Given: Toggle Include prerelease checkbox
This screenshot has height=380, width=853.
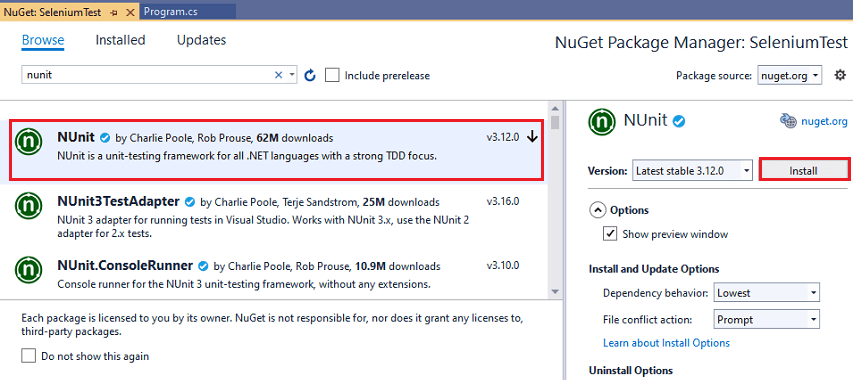Looking at the screenshot, I should (x=332, y=75).
